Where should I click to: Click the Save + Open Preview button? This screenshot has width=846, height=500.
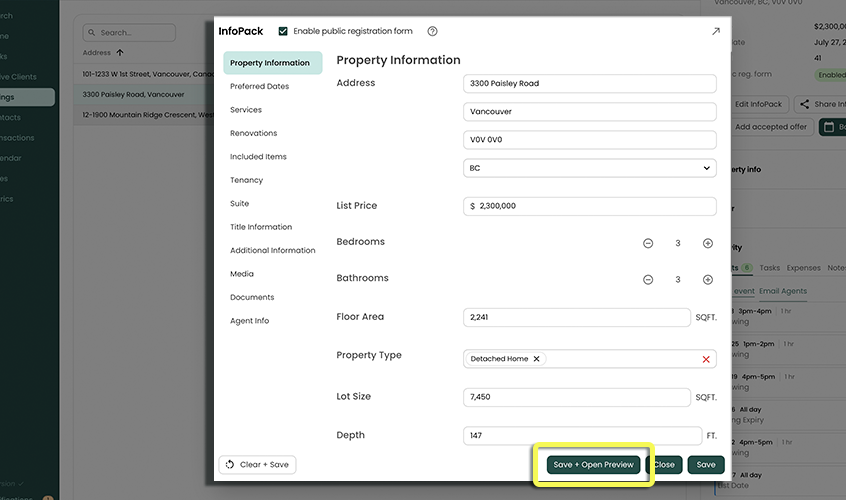[593, 465]
